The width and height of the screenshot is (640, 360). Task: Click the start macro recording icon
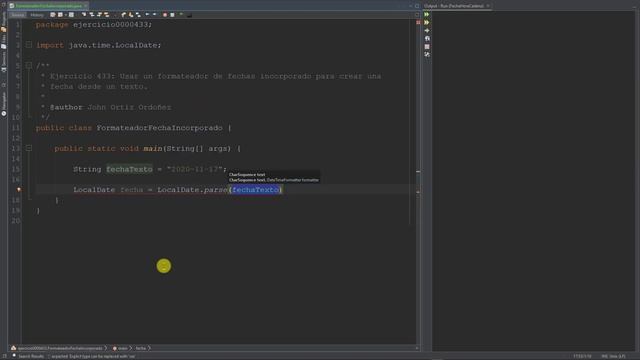tap(172, 15)
